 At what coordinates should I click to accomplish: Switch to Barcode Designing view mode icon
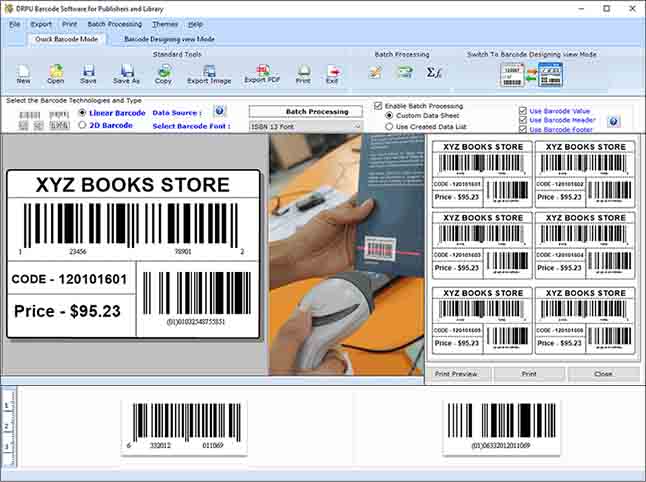point(531,75)
